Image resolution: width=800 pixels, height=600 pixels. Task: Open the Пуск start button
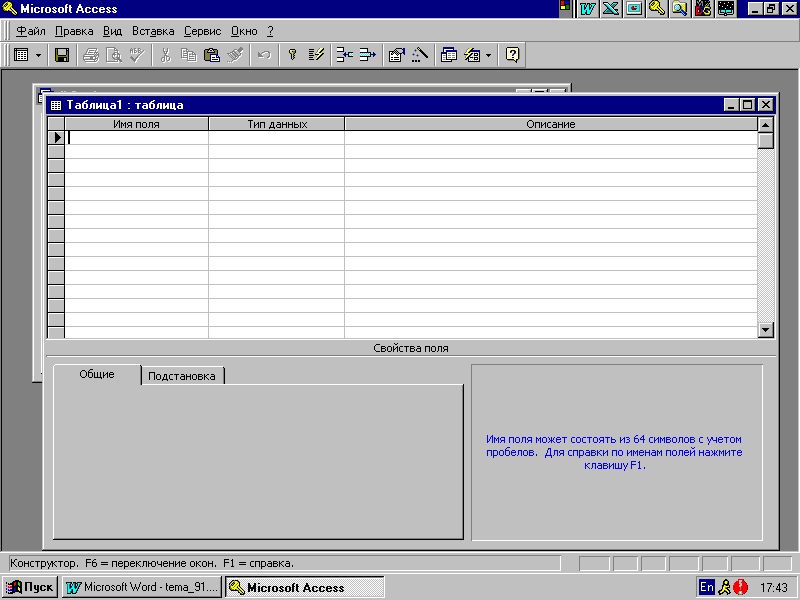pos(30,587)
